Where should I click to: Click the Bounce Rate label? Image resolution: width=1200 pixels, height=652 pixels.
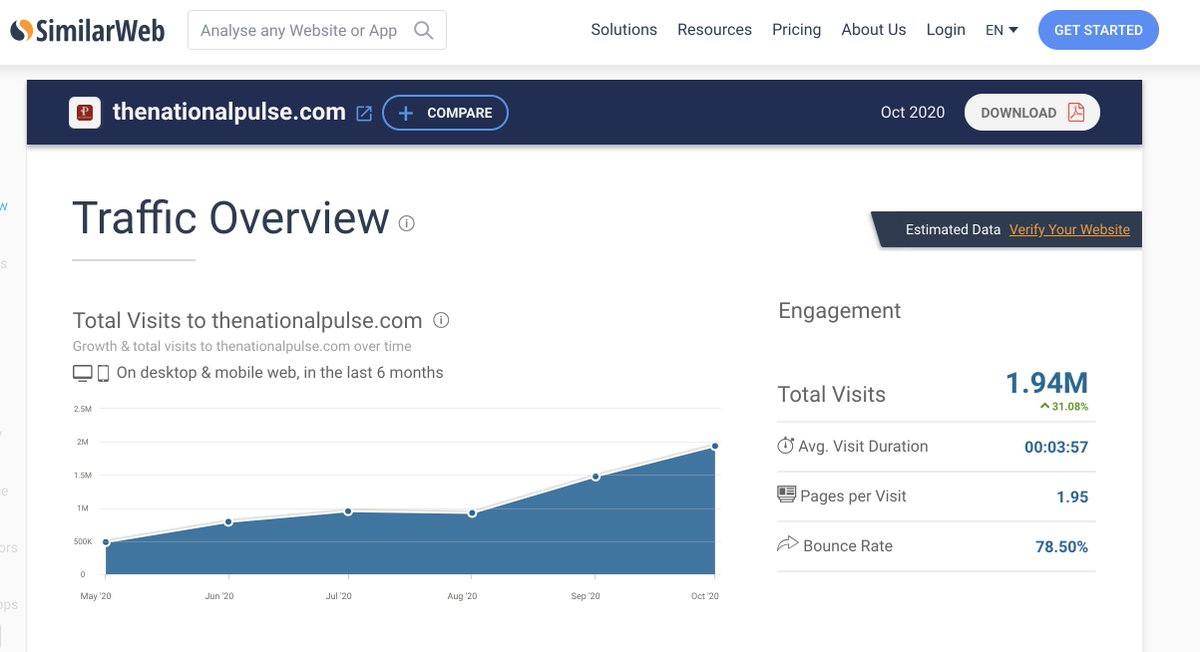[848, 546]
